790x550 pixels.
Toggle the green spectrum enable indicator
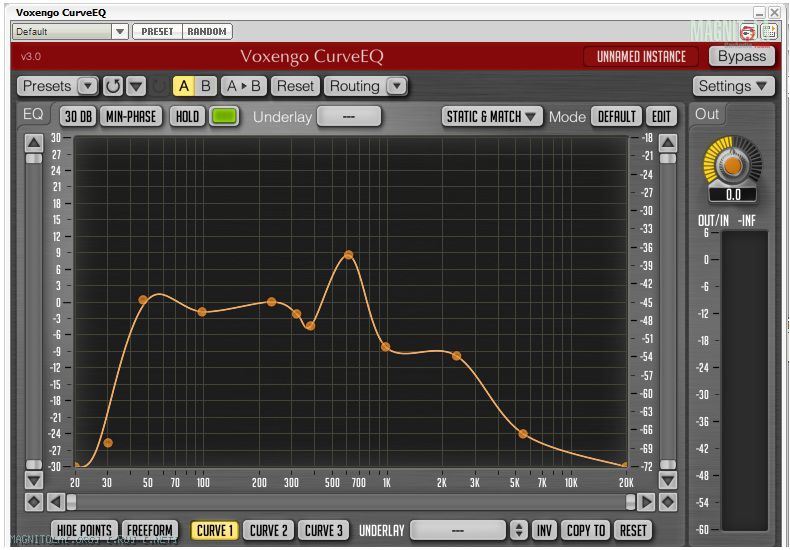coord(224,117)
